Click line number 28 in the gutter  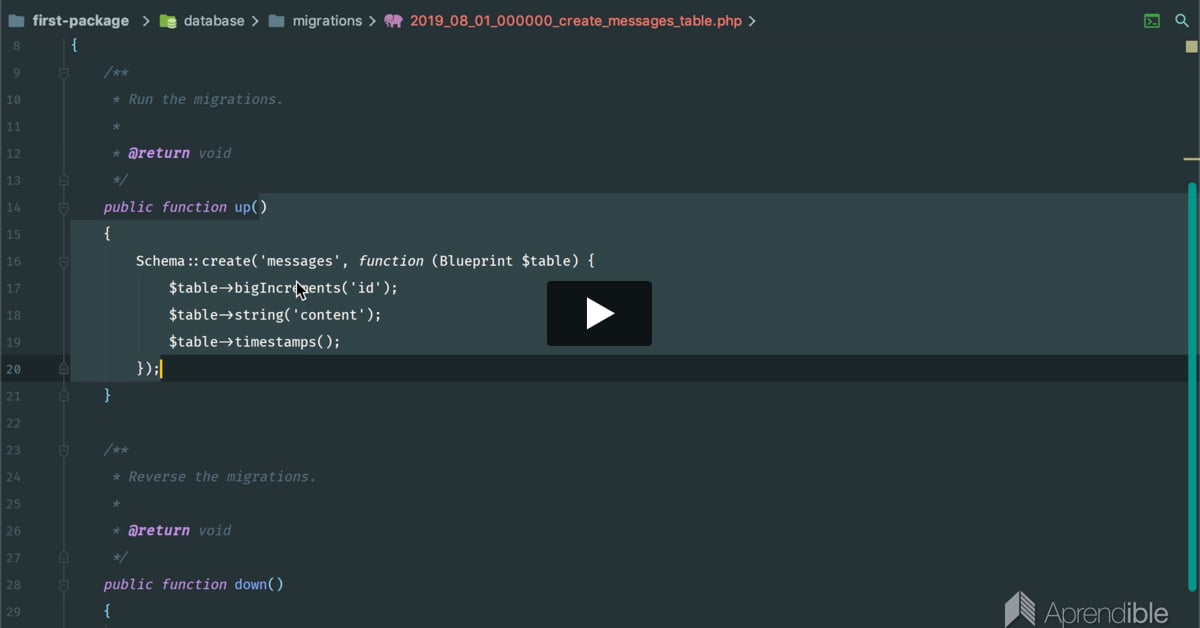pos(13,585)
